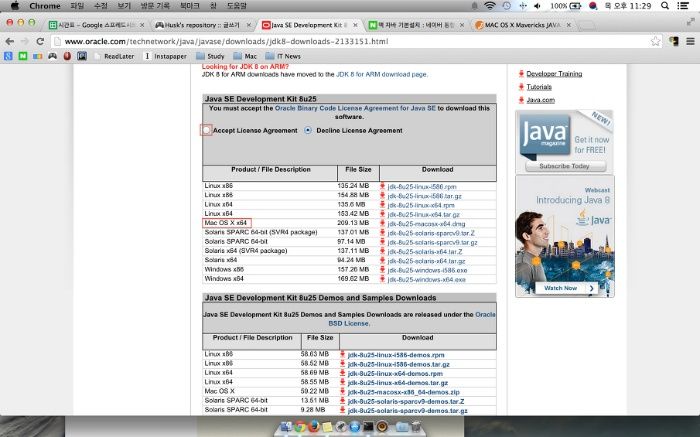
Task: Download jdk-8u25-solaris-x64.tar.gz
Action: click(426, 261)
